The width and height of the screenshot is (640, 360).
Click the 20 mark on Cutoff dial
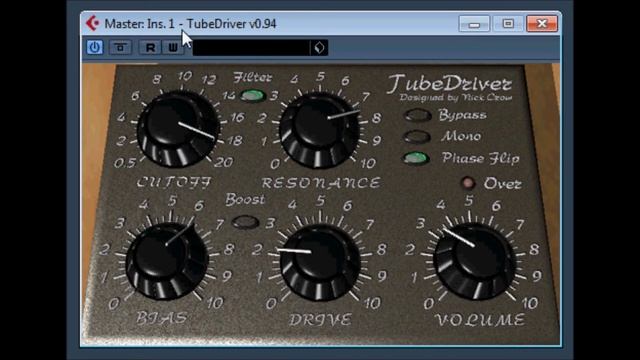(224, 162)
